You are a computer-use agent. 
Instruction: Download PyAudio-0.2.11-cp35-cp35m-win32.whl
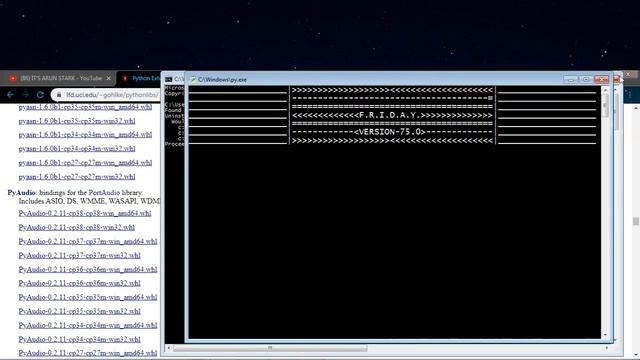(x=79, y=311)
